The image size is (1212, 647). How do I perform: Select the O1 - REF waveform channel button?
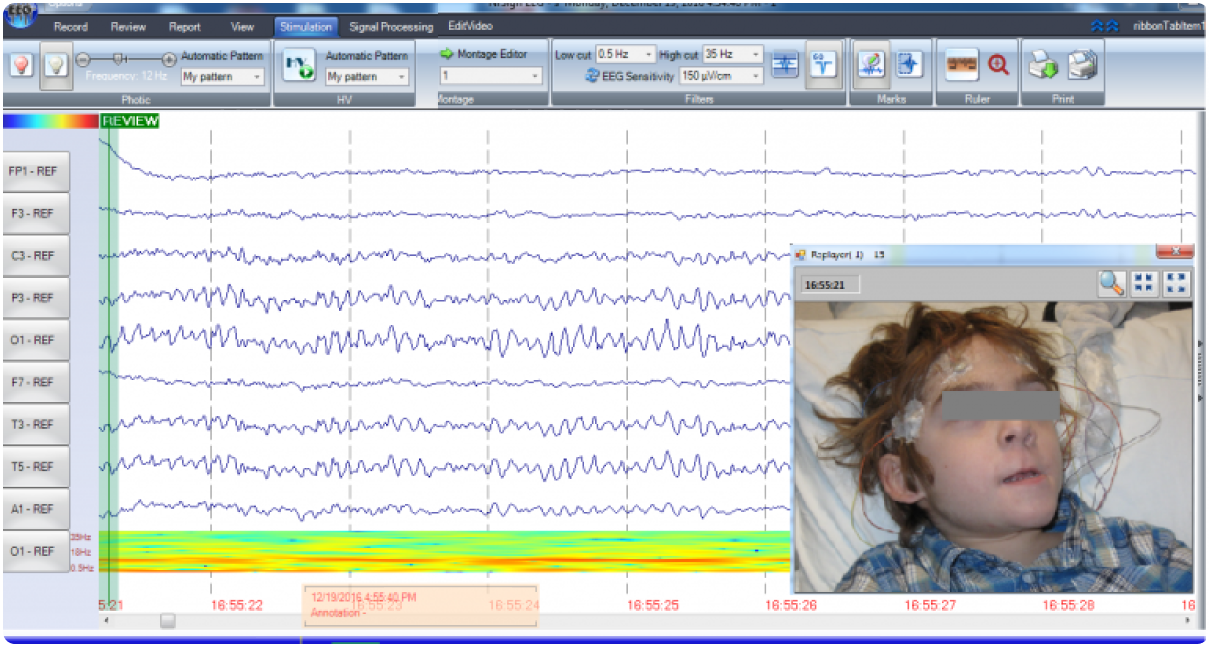tap(36, 340)
